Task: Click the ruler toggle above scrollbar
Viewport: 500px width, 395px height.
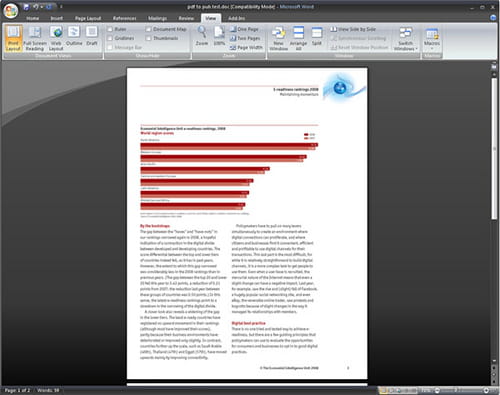Action: (x=494, y=67)
